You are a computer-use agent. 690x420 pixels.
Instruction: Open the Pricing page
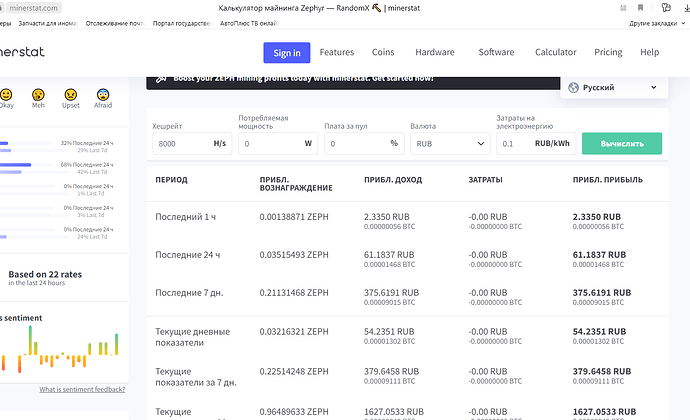[x=608, y=52]
